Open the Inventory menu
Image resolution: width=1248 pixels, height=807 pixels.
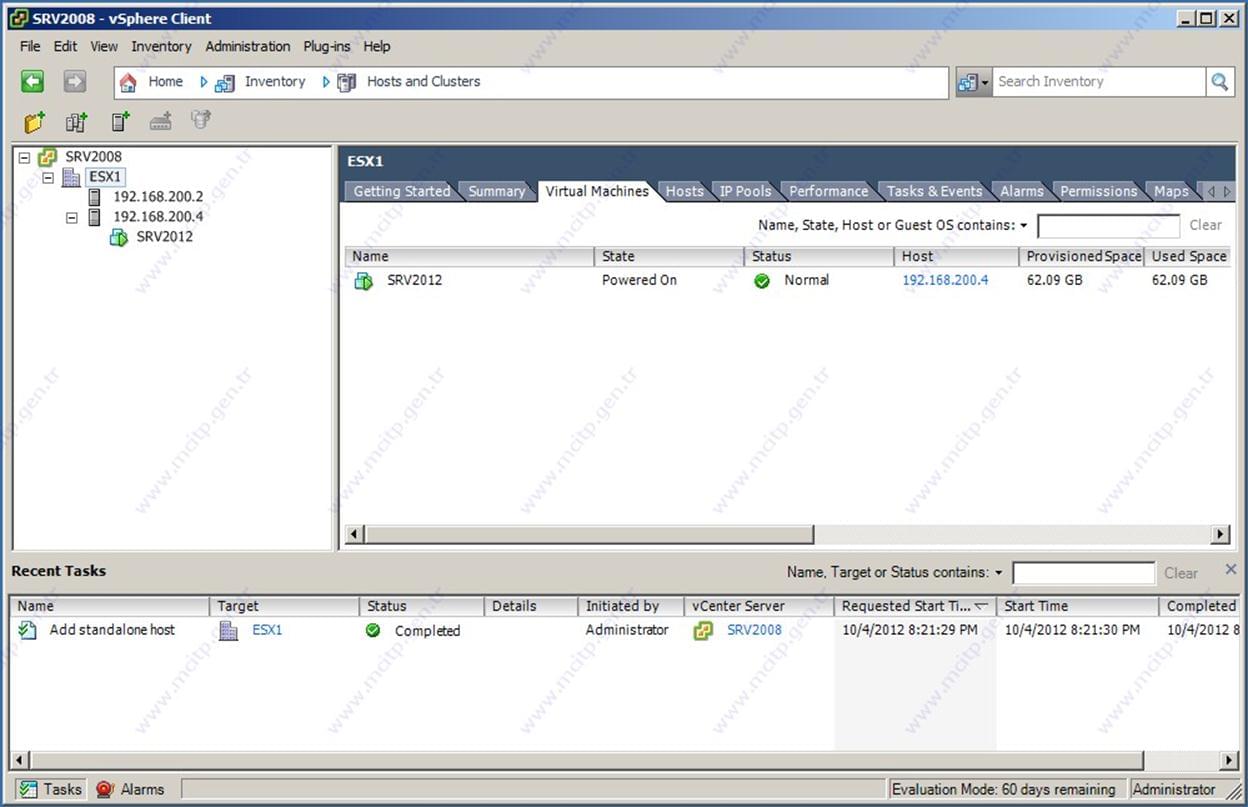point(161,46)
